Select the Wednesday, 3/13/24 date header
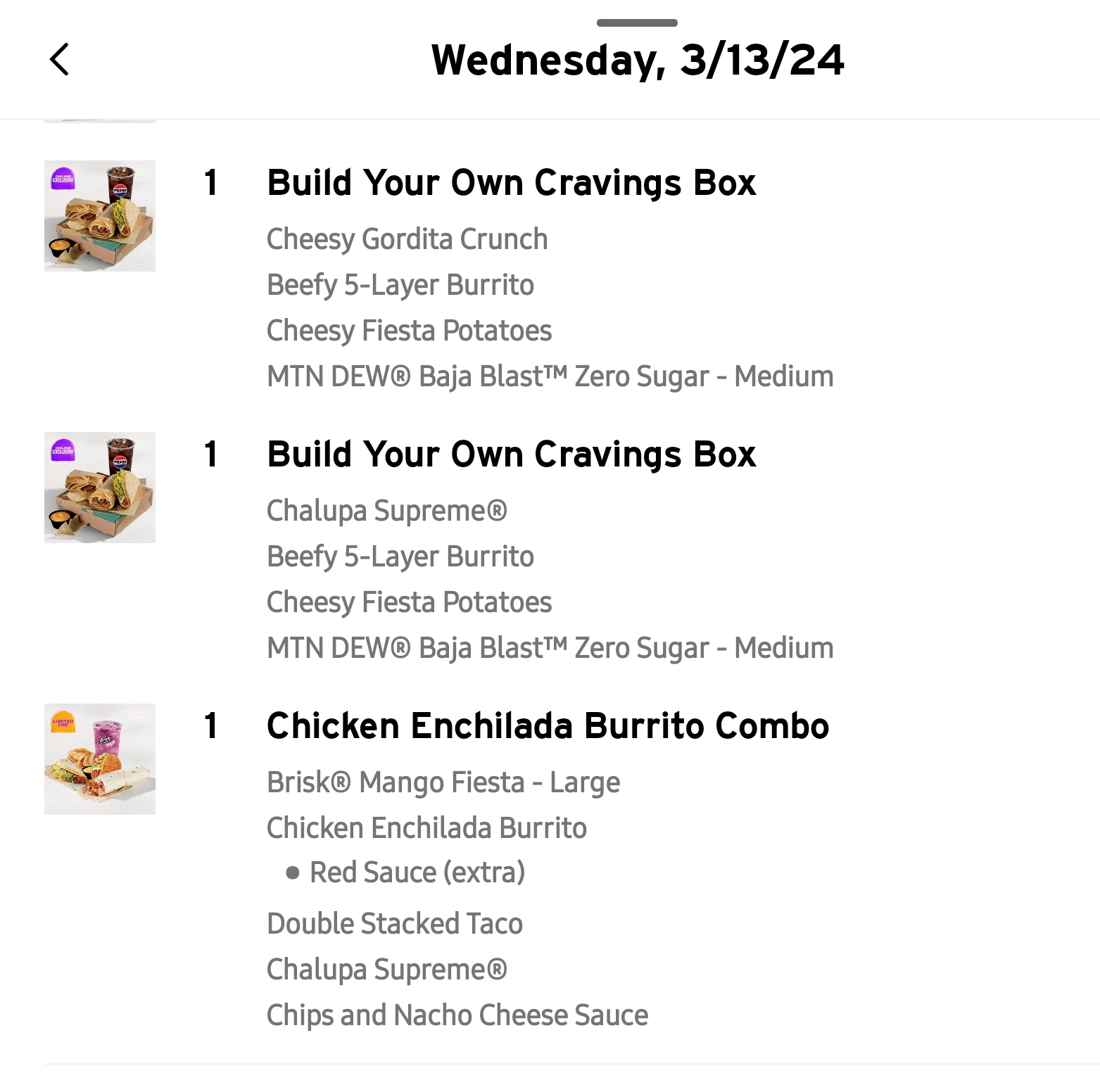 (x=637, y=61)
